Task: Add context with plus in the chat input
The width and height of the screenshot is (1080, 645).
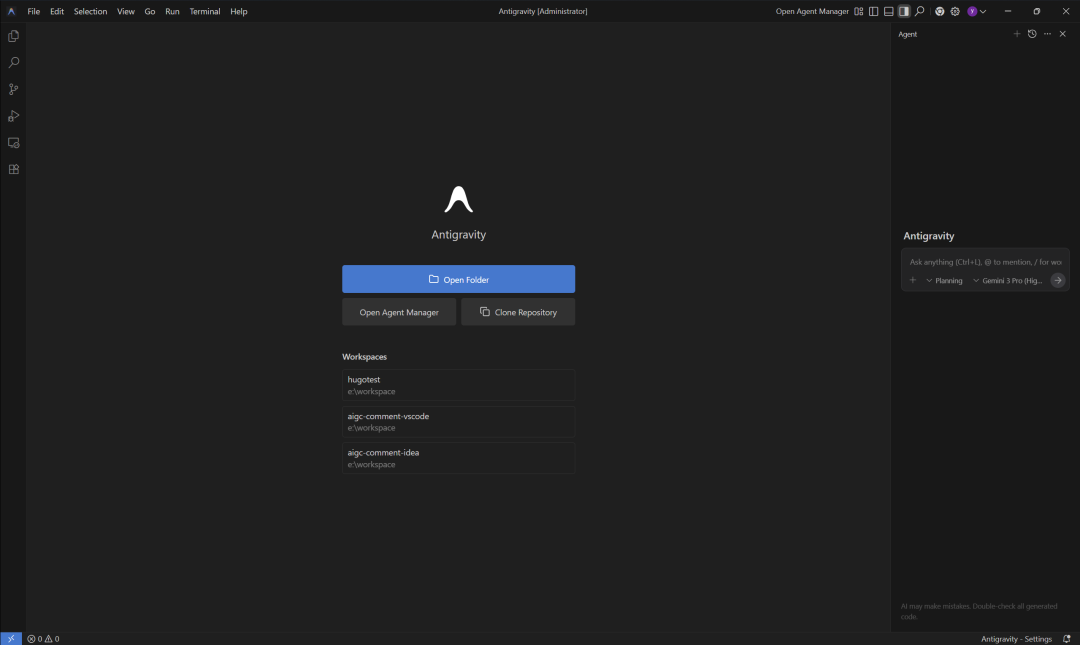Action: pyautogui.click(x=913, y=280)
